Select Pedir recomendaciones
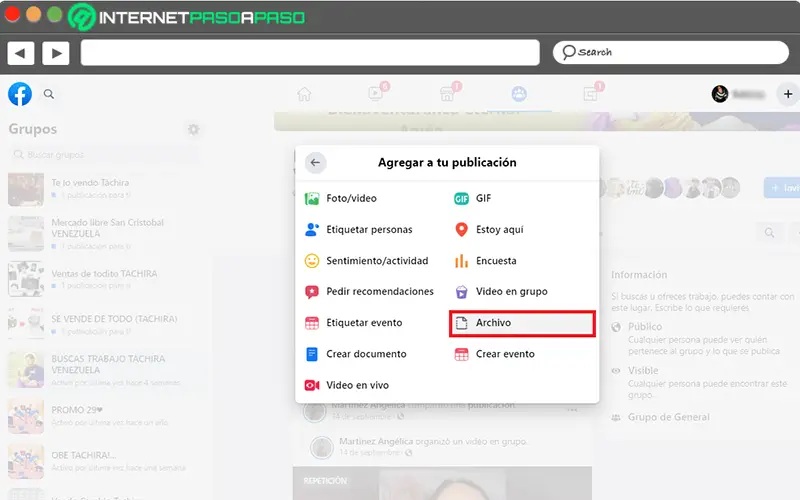Image resolution: width=800 pixels, height=500 pixels. coord(369,291)
